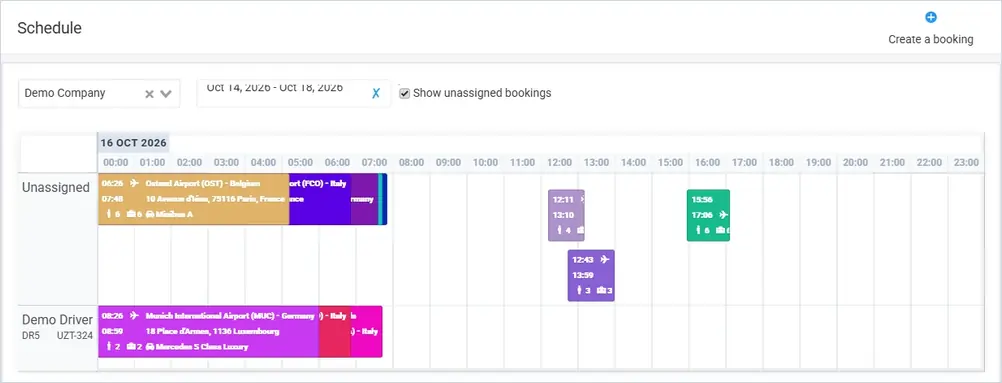
Task: Click the plane icon in the 17:06 booking
Action: click(x=723, y=215)
